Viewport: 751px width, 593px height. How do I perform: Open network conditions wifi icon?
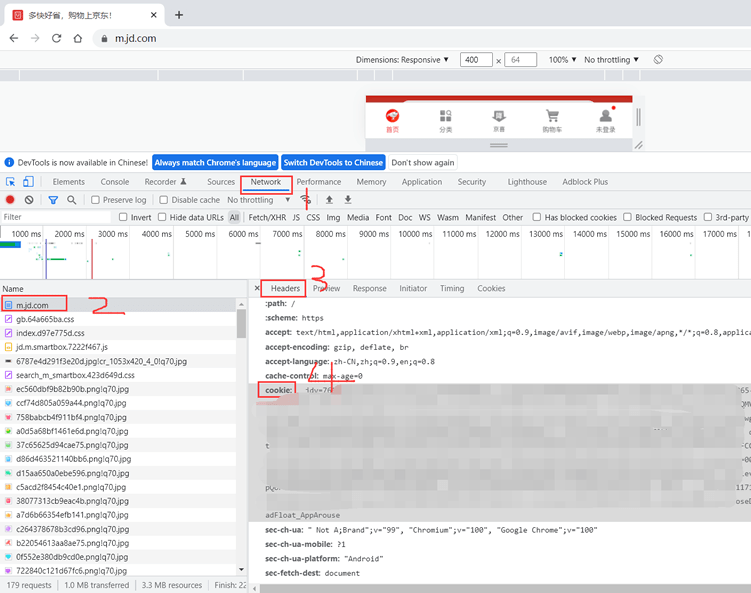[305, 199]
